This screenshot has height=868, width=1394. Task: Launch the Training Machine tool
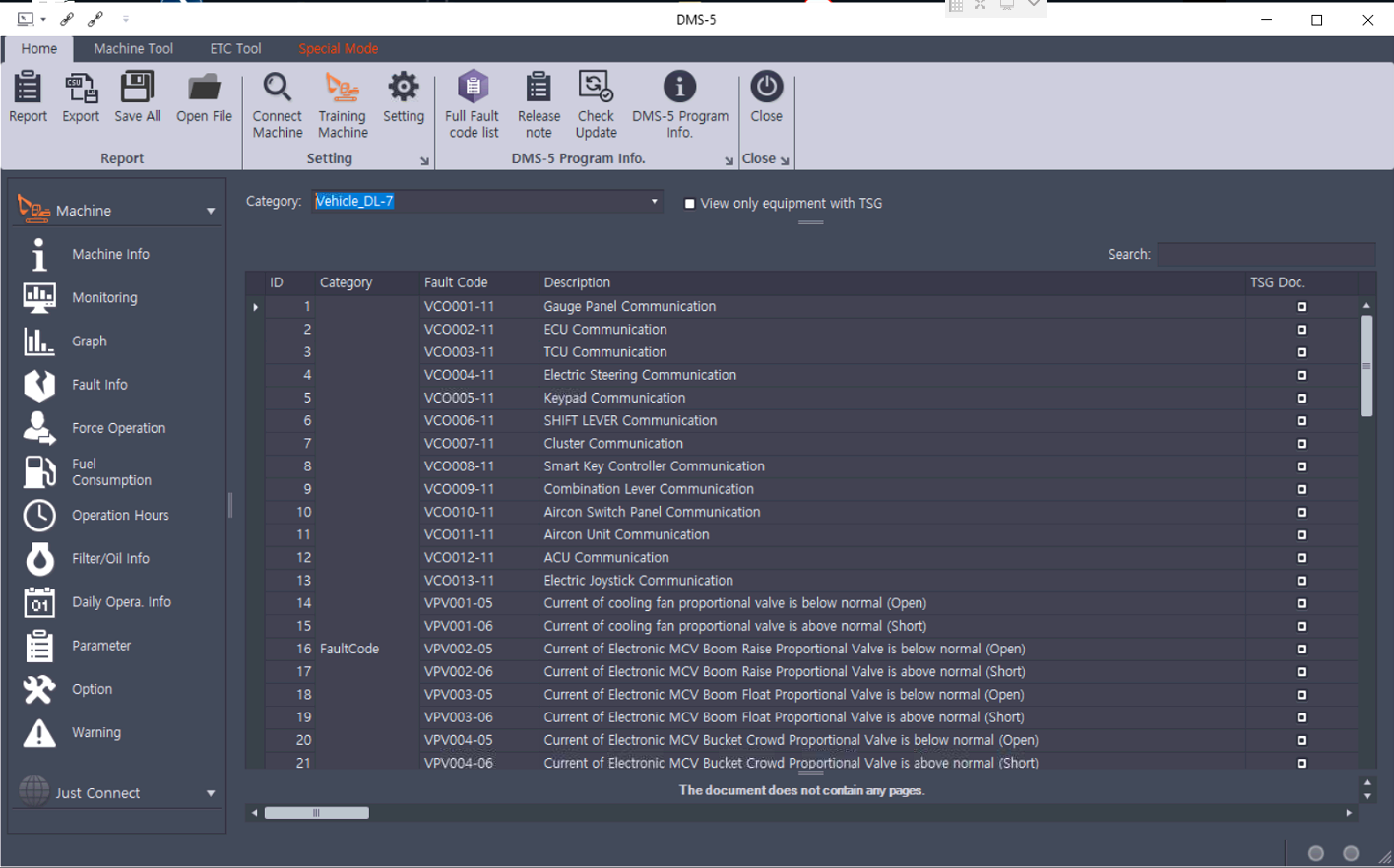pyautogui.click(x=343, y=105)
